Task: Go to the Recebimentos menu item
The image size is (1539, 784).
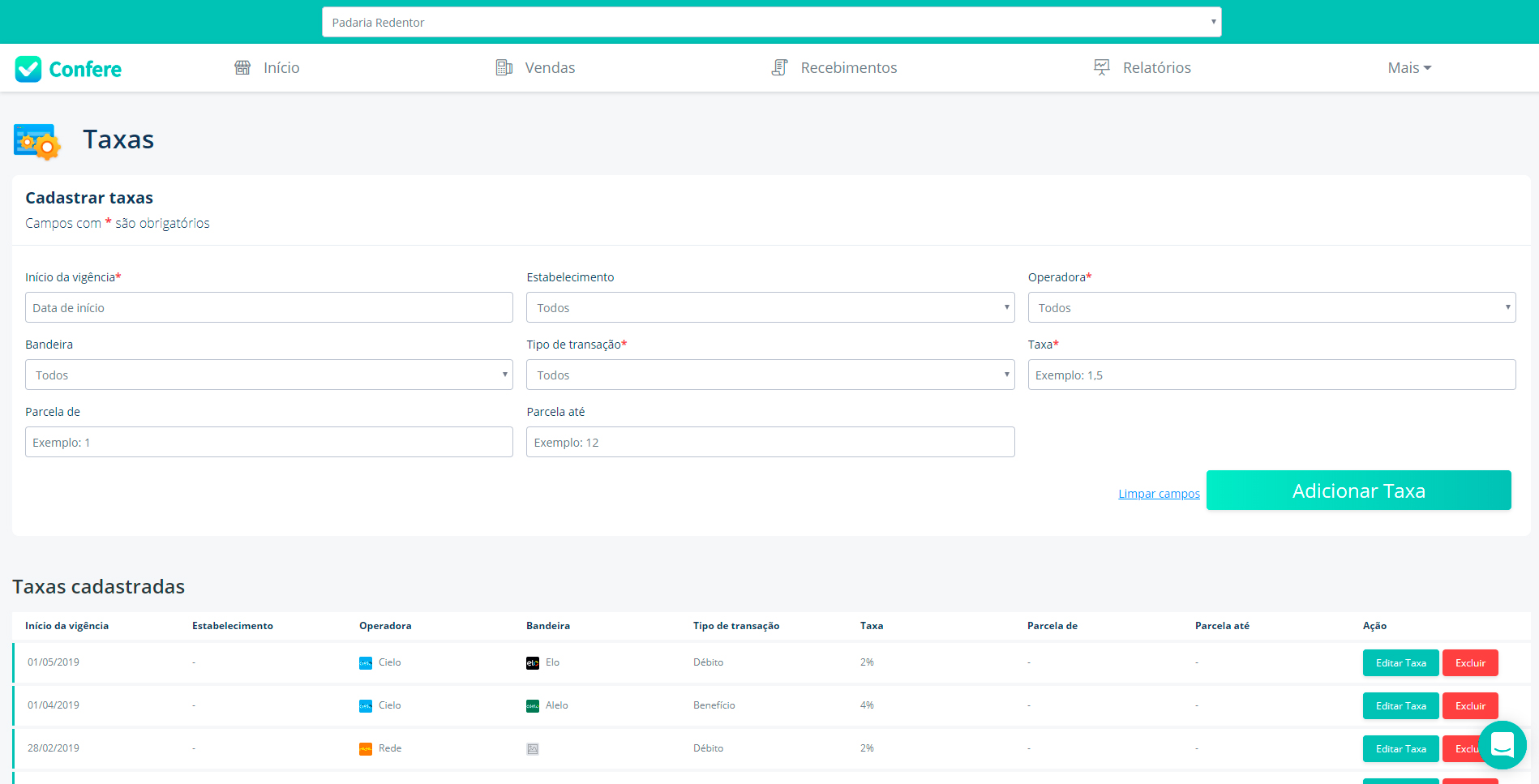Action: (848, 68)
